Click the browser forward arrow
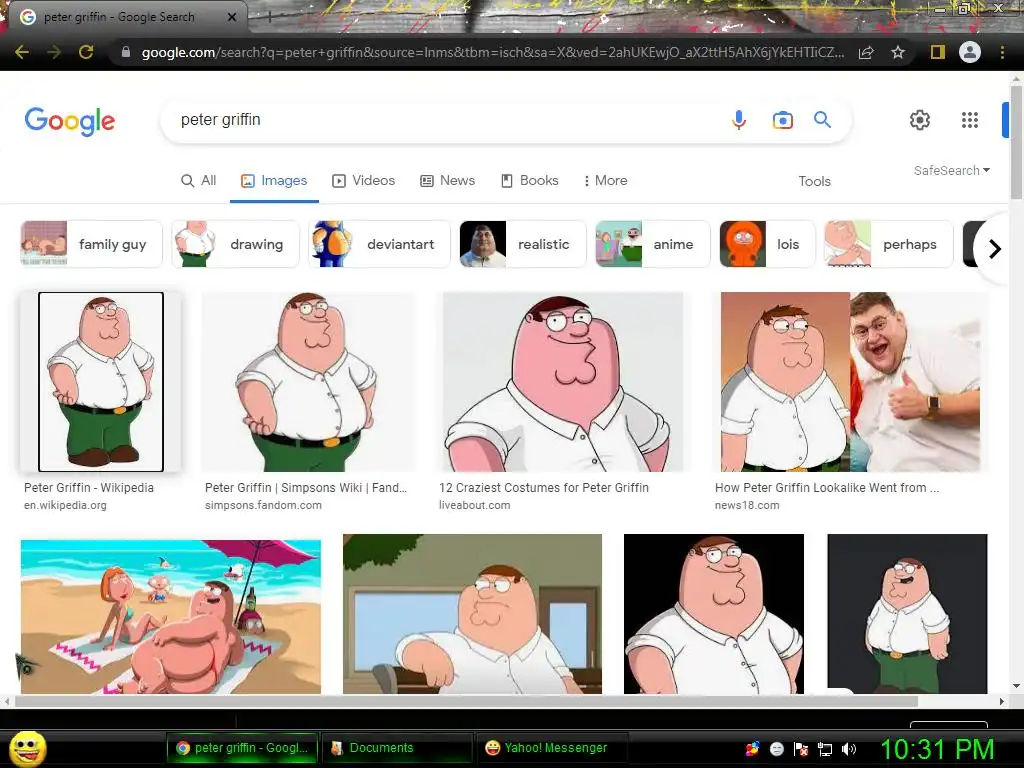This screenshot has height=768, width=1024. coord(54,52)
